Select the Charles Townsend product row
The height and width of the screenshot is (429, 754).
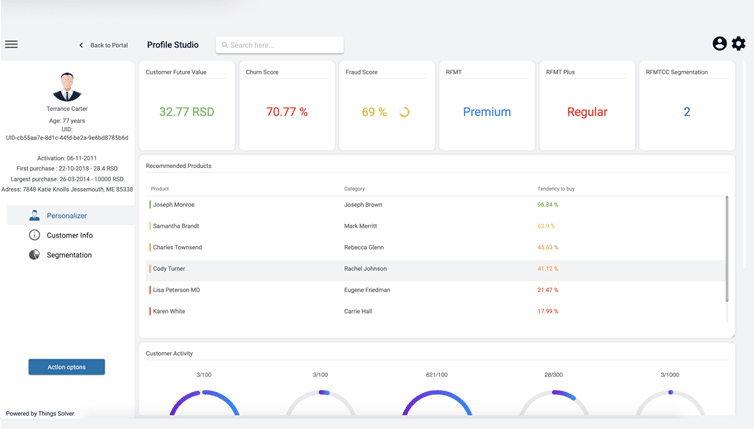pos(436,247)
